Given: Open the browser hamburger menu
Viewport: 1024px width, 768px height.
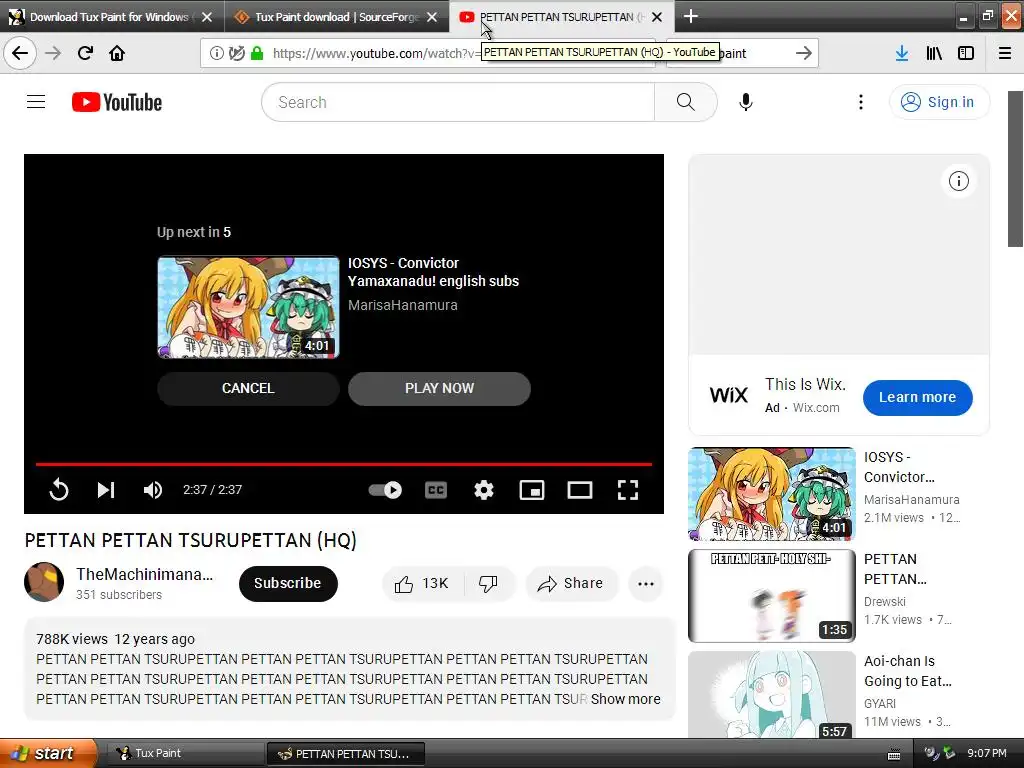Looking at the screenshot, I should coord(1005,53).
